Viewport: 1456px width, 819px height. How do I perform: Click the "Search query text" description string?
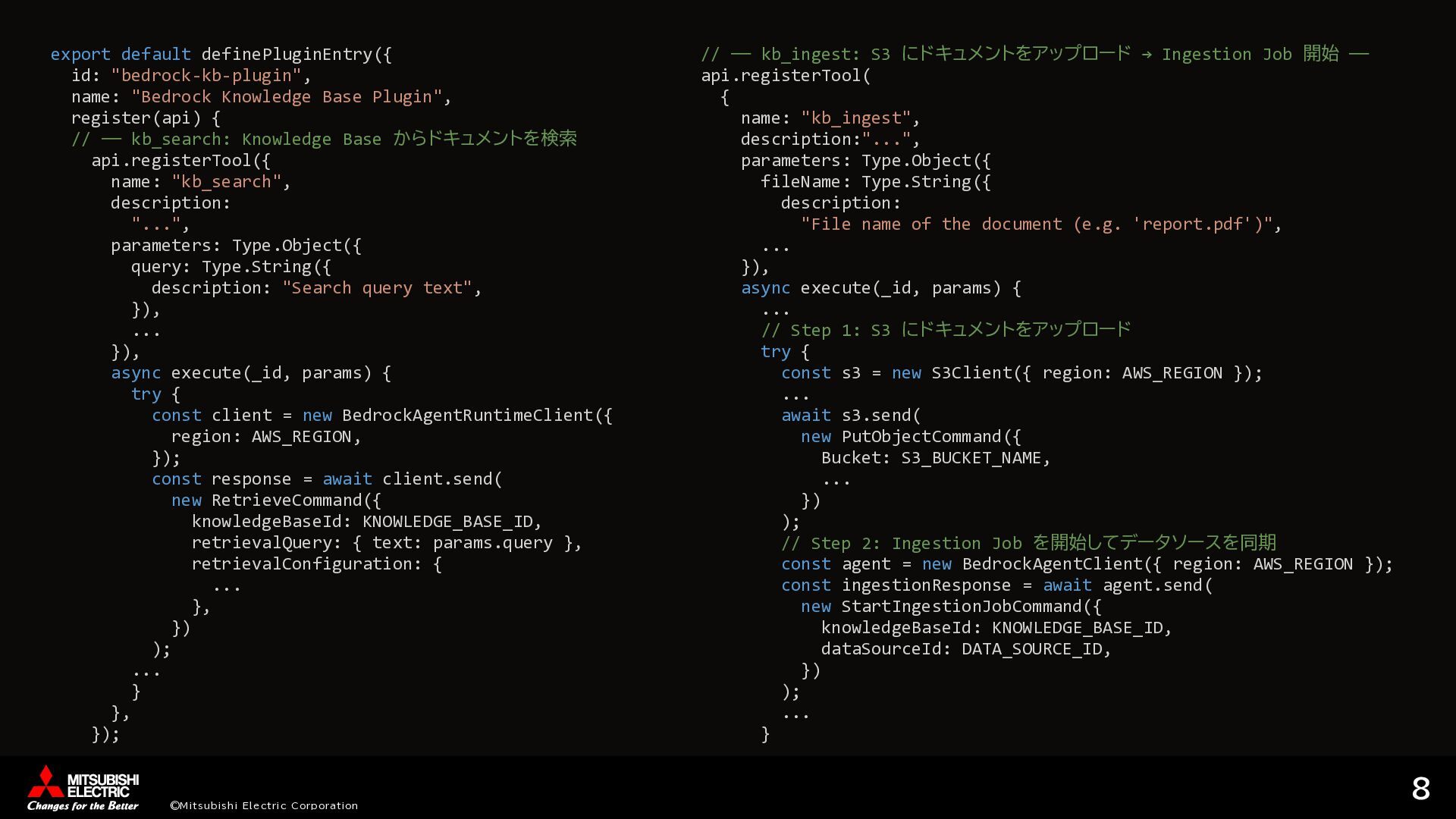(377, 288)
